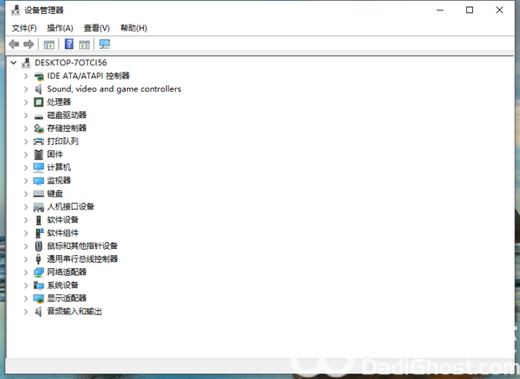Select the 计算机 row text
This screenshot has height=379, width=520.
pyautogui.click(x=59, y=167)
